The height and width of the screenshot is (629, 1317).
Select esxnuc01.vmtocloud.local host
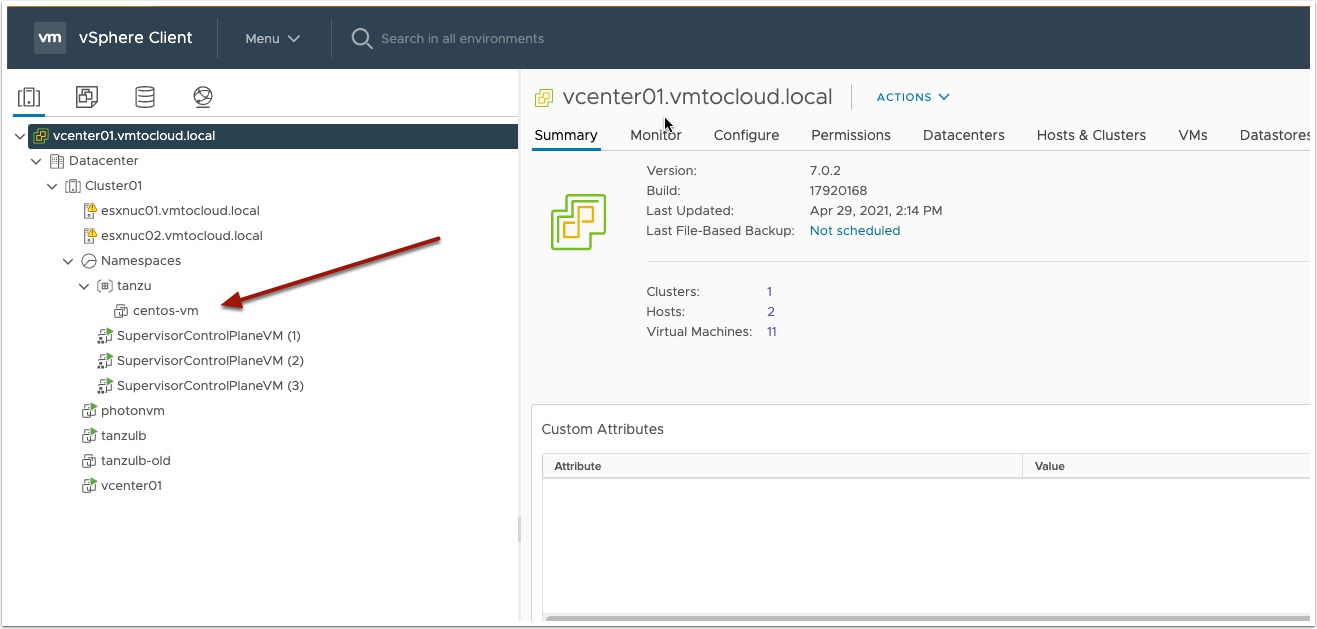[x=180, y=211]
